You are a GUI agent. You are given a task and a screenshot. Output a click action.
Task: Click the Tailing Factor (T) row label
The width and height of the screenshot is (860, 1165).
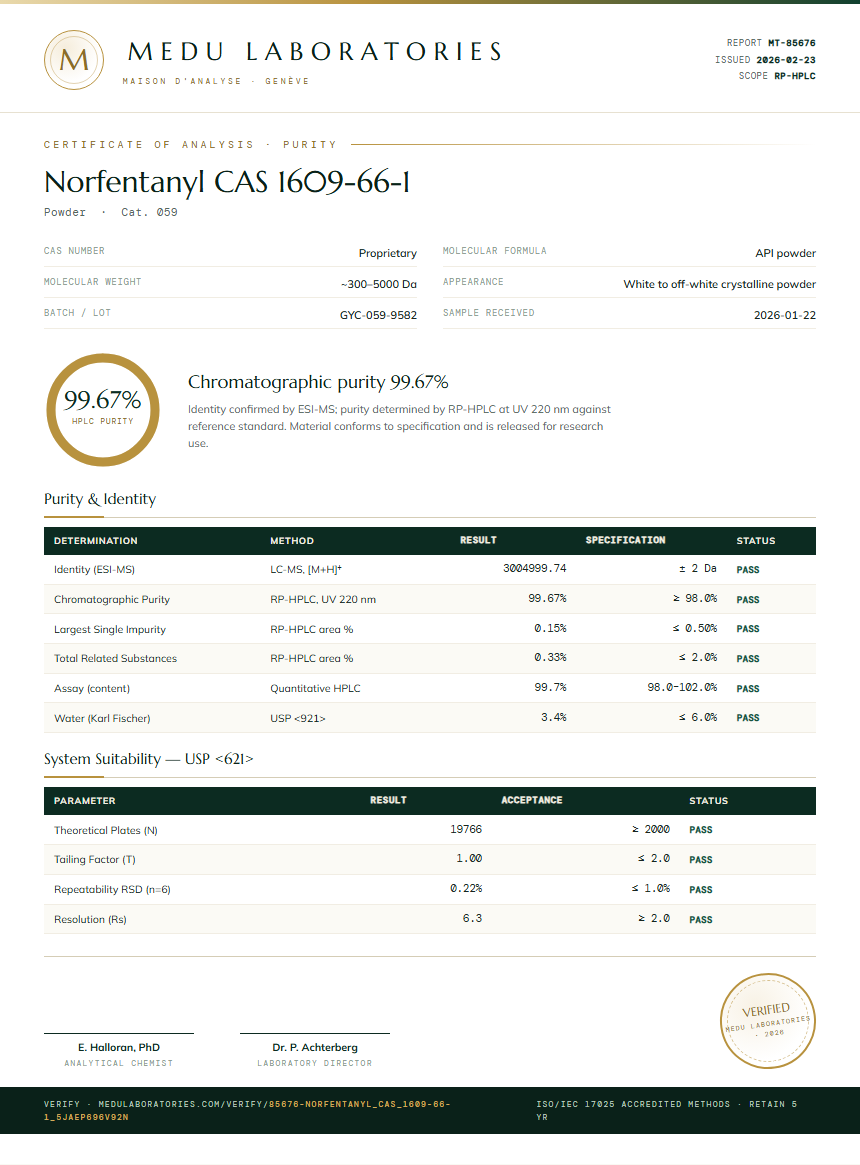pyautogui.click(x=94, y=860)
